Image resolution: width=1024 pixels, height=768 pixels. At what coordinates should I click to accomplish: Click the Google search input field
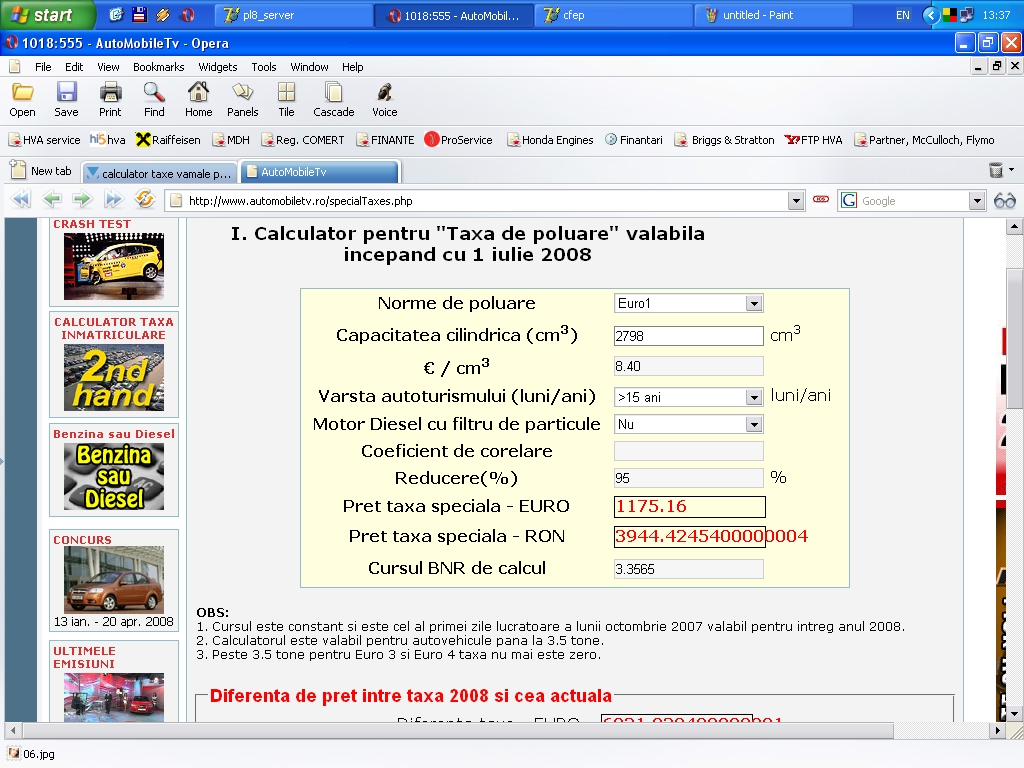coord(913,201)
